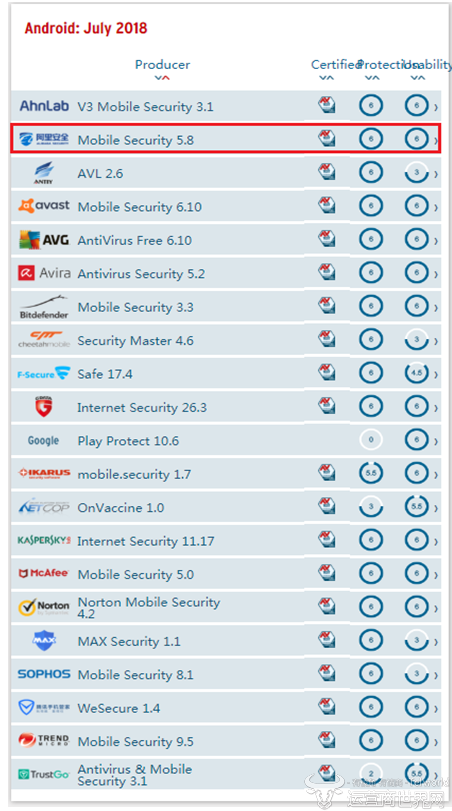Viewport: 452px width, 811px height.
Task: Click the Google Play Protect protection score circle
Action: point(371,440)
